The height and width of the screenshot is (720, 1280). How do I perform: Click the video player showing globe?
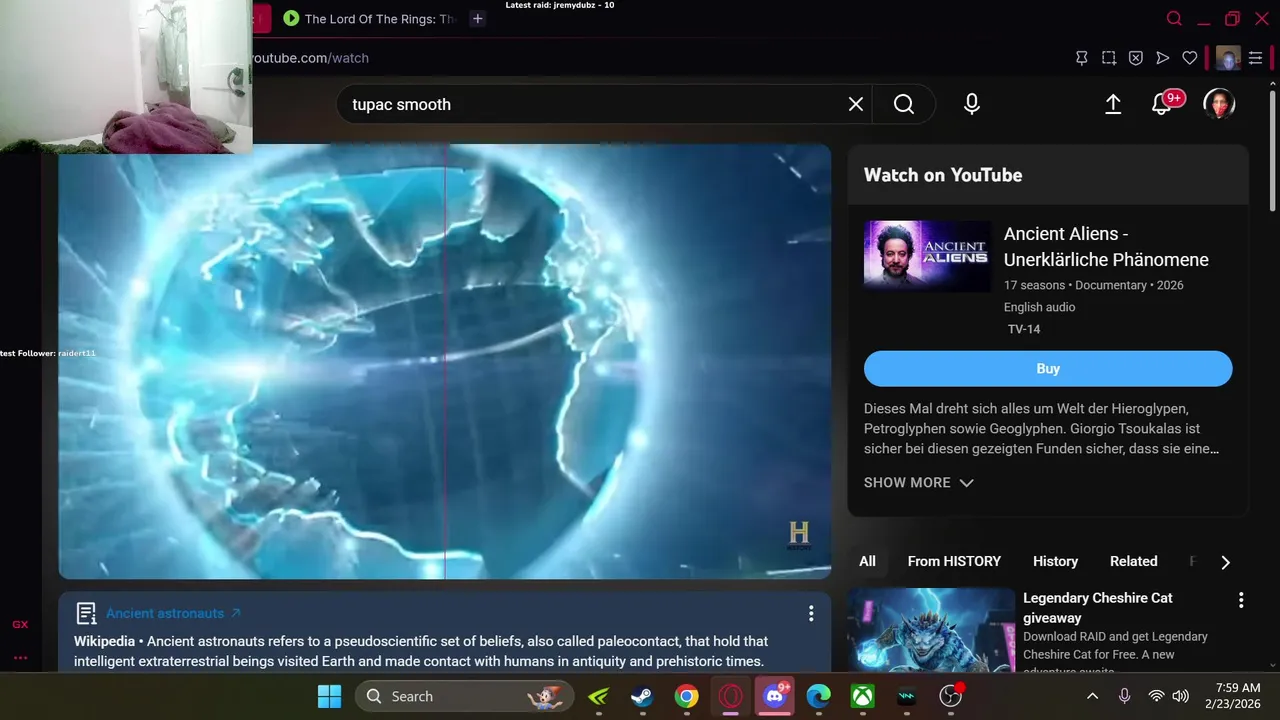click(x=445, y=361)
